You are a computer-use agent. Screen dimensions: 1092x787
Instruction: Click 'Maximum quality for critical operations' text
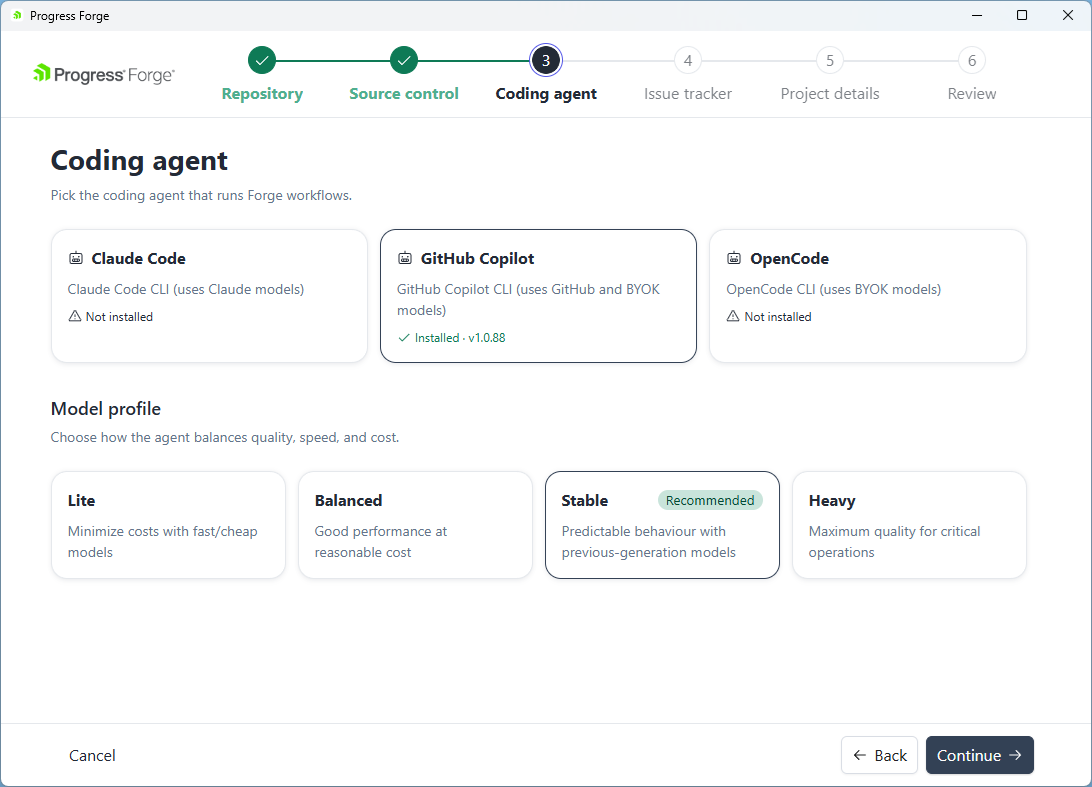pos(894,542)
